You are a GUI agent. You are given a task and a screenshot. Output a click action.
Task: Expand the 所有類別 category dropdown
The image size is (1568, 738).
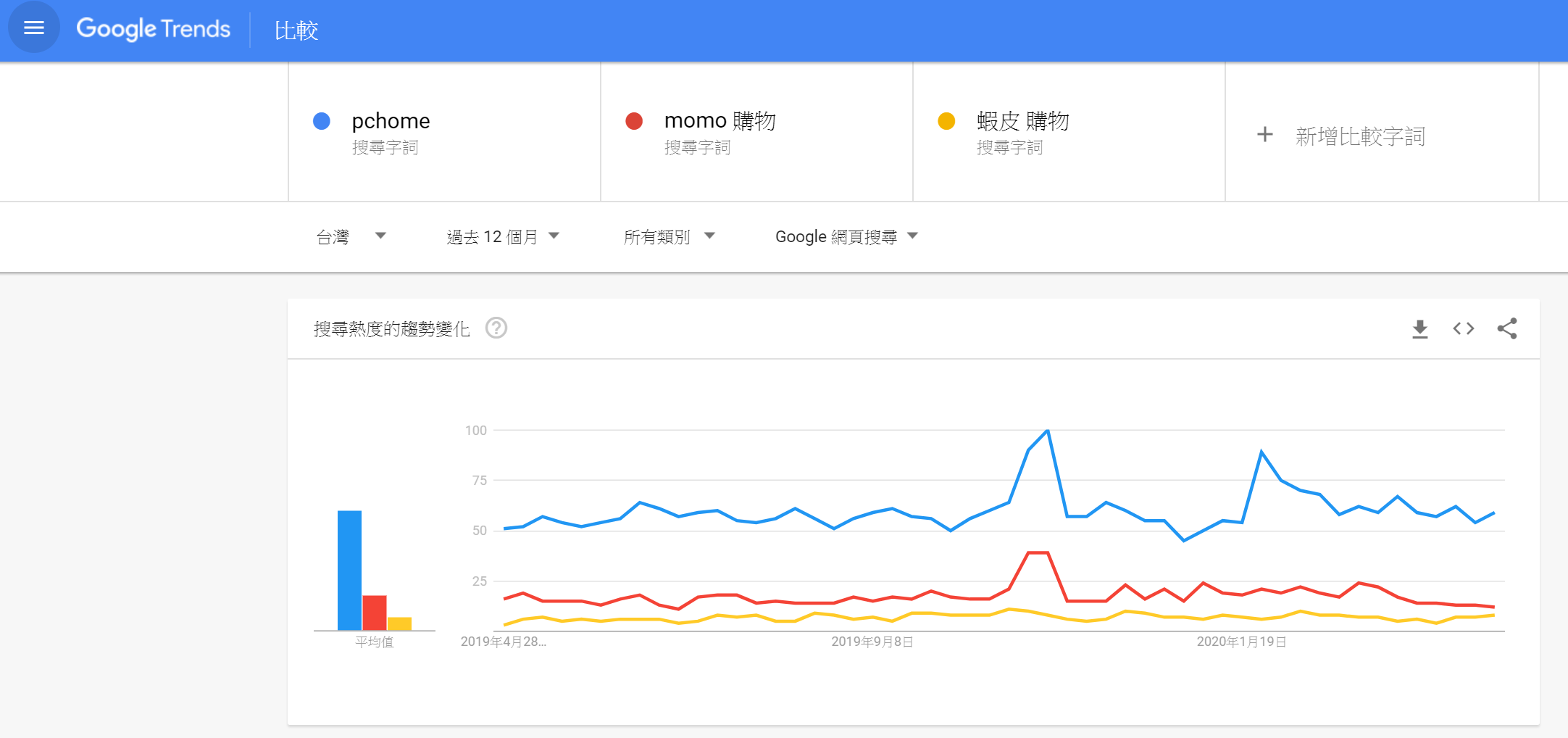669,236
